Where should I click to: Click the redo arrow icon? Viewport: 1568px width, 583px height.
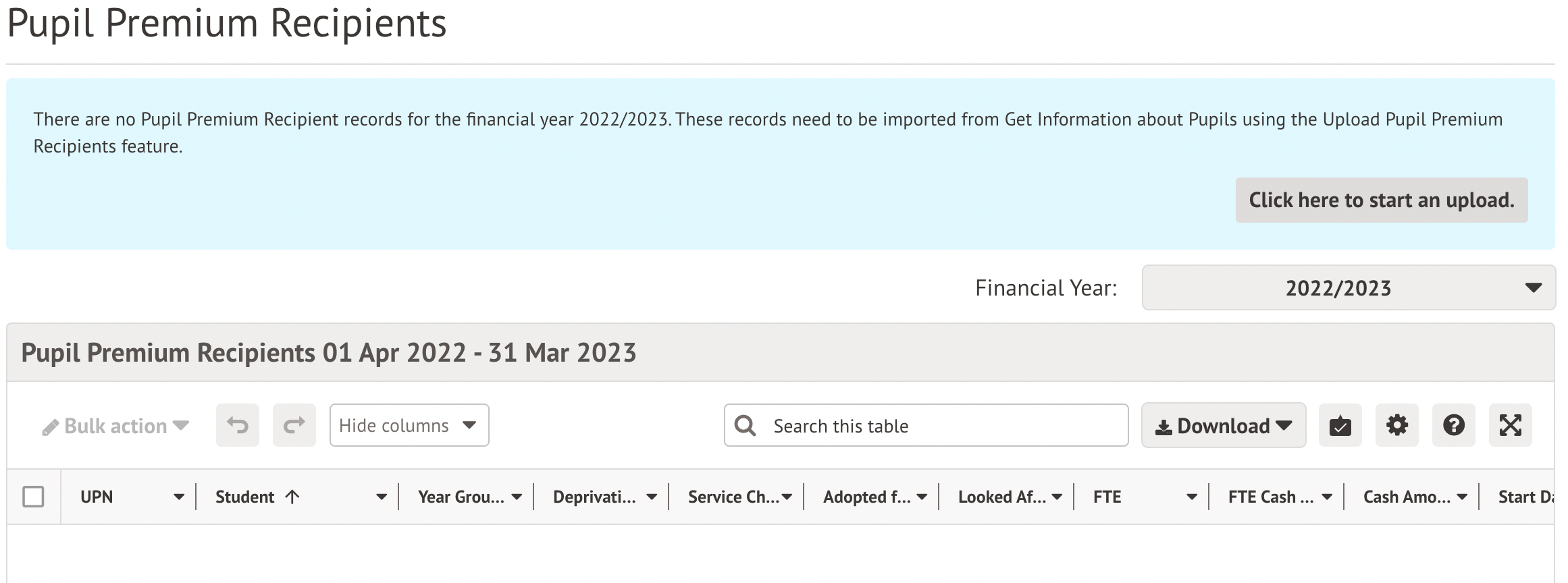294,426
